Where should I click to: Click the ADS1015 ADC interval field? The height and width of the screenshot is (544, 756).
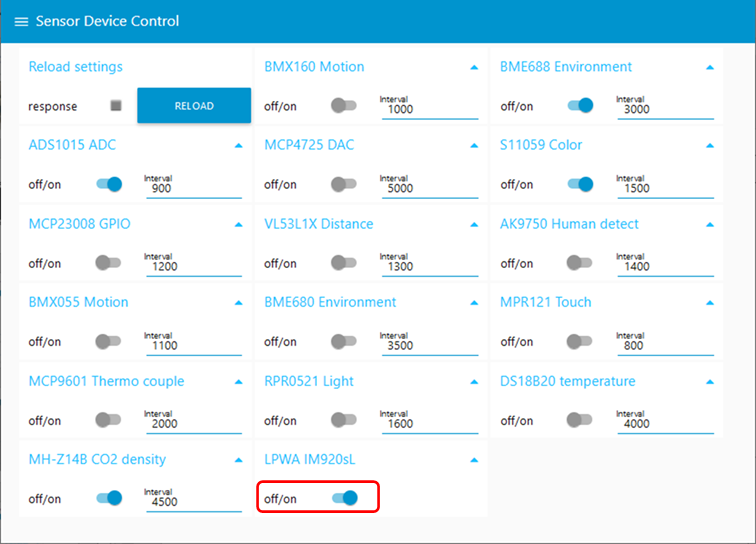tap(192, 188)
